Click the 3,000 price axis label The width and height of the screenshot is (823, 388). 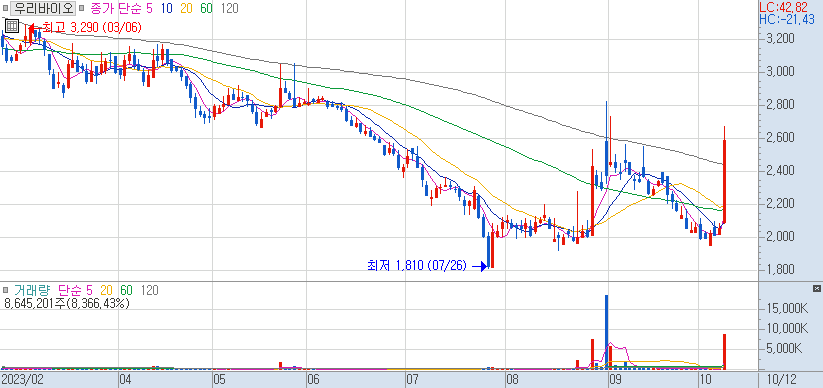tap(780, 71)
